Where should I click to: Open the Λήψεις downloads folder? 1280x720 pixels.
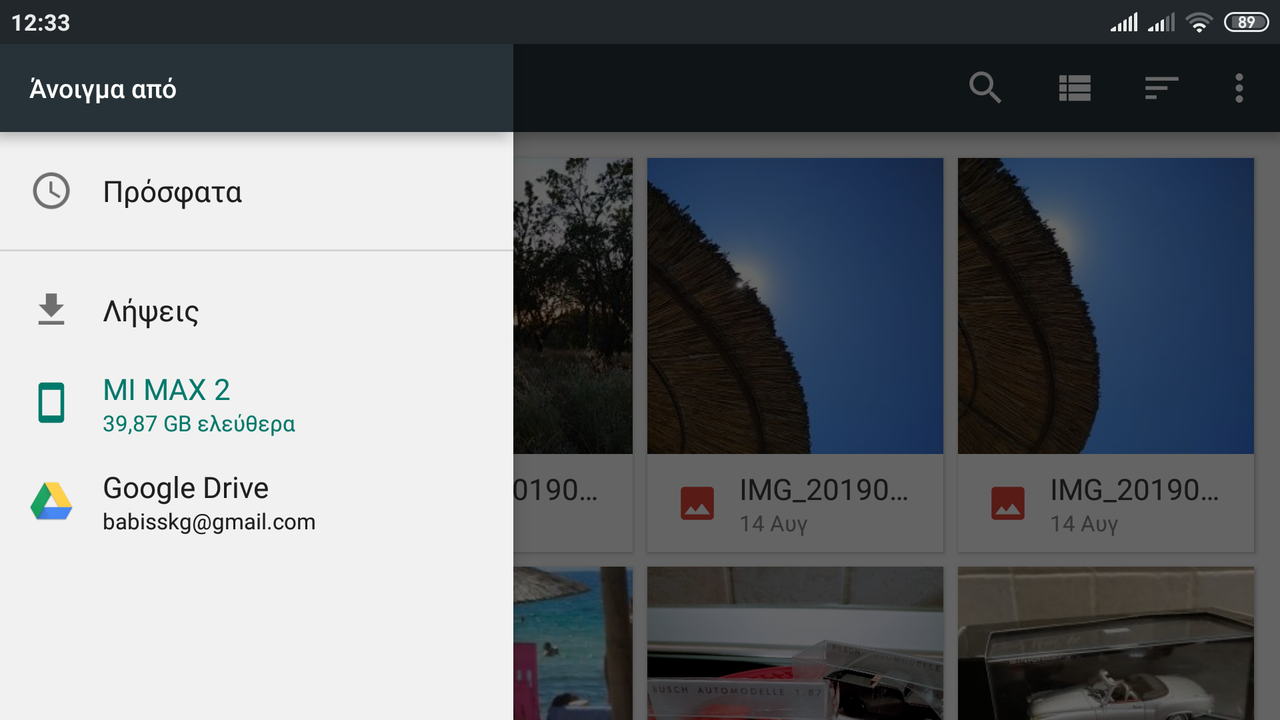point(256,310)
